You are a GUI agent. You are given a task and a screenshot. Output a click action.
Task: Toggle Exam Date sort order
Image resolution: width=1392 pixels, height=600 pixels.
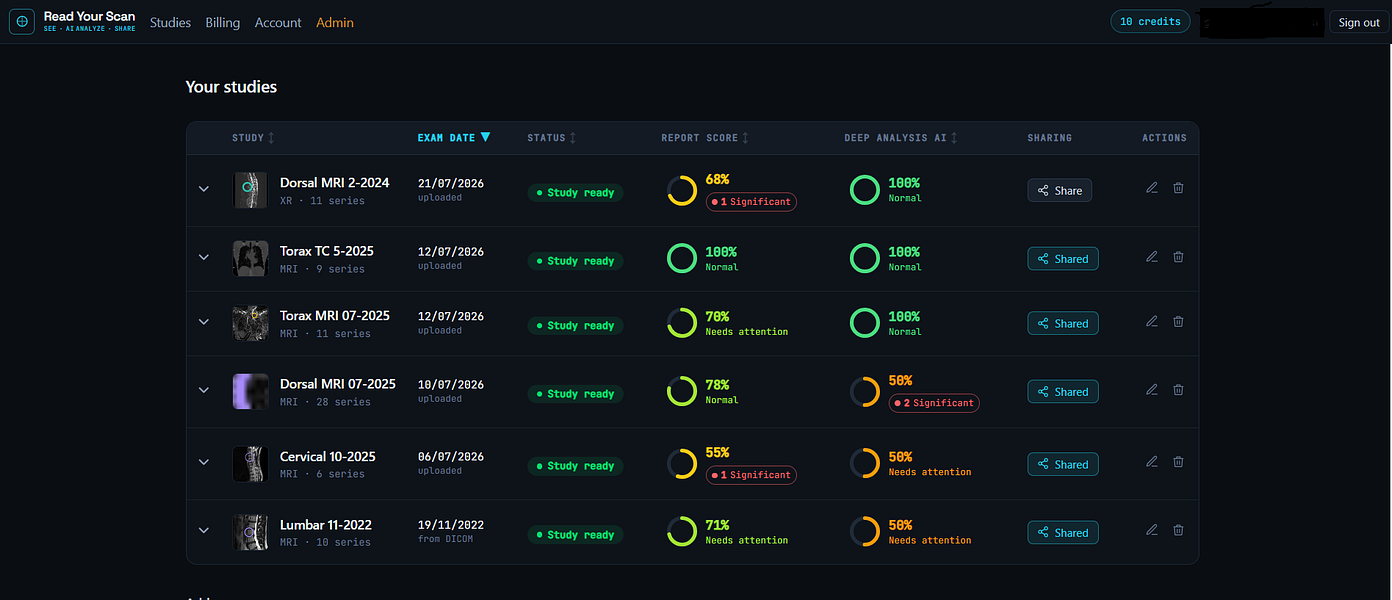tap(454, 138)
